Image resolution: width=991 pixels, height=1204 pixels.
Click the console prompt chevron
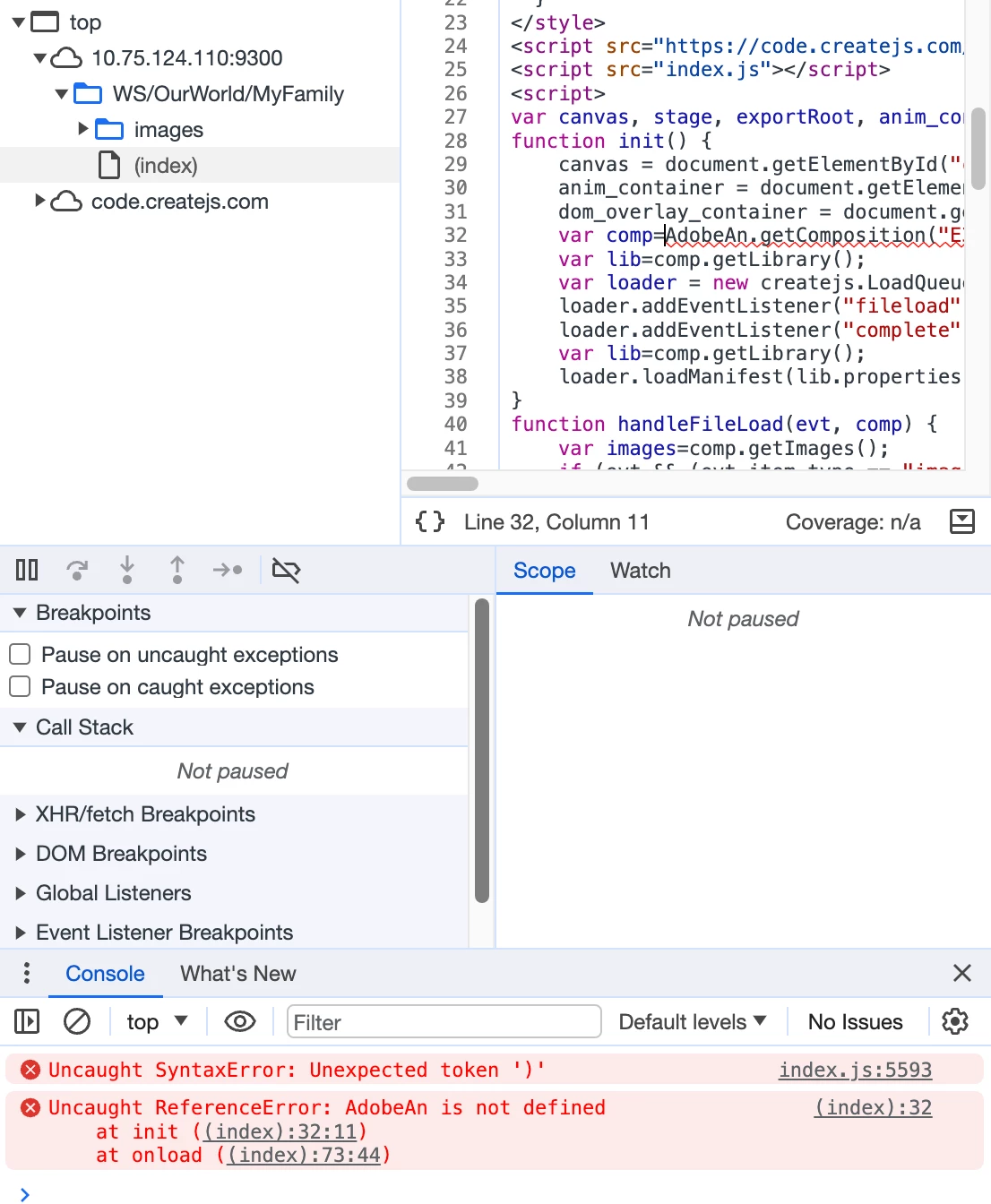click(25, 1193)
